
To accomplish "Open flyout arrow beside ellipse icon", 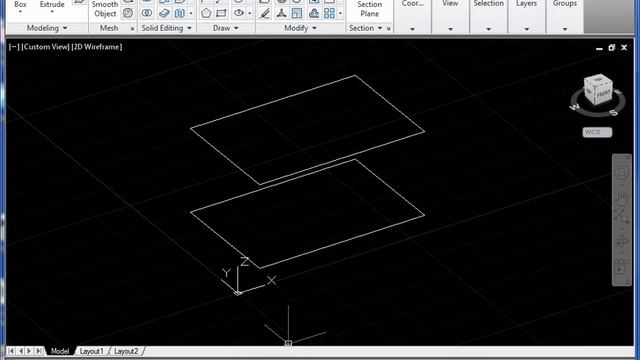I will point(249,13).
